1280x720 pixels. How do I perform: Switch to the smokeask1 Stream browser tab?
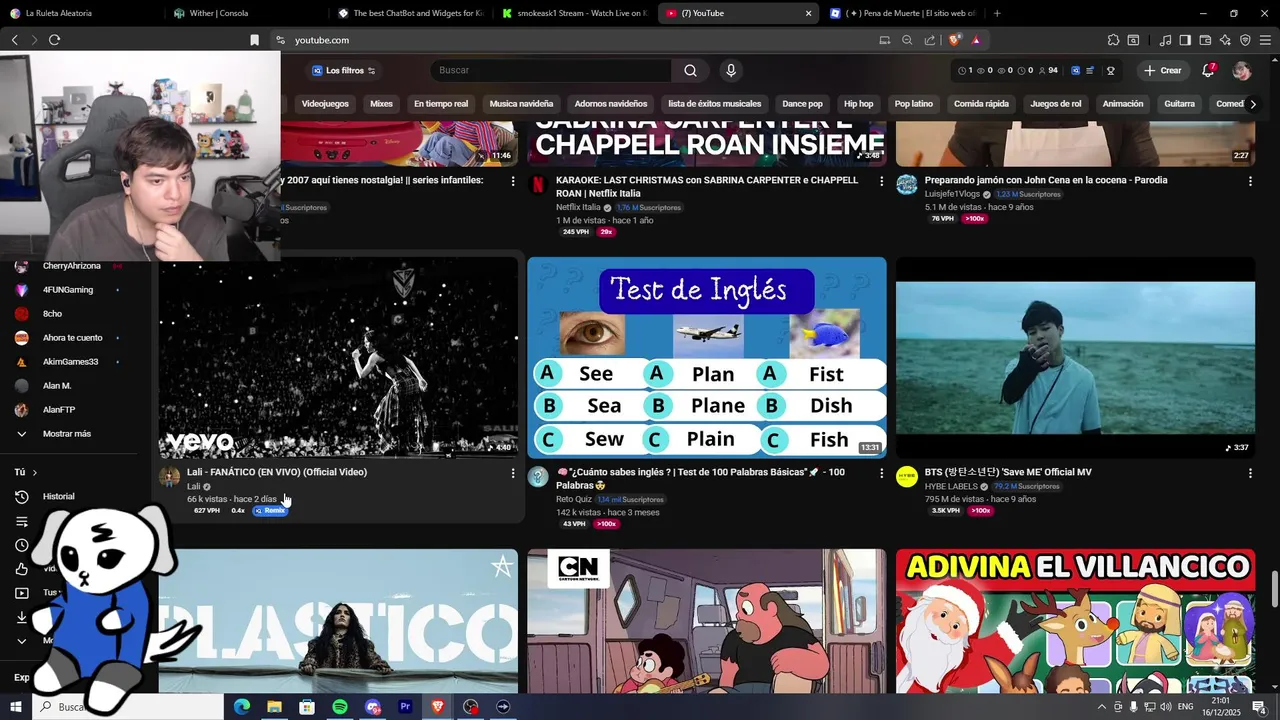click(575, 13)
